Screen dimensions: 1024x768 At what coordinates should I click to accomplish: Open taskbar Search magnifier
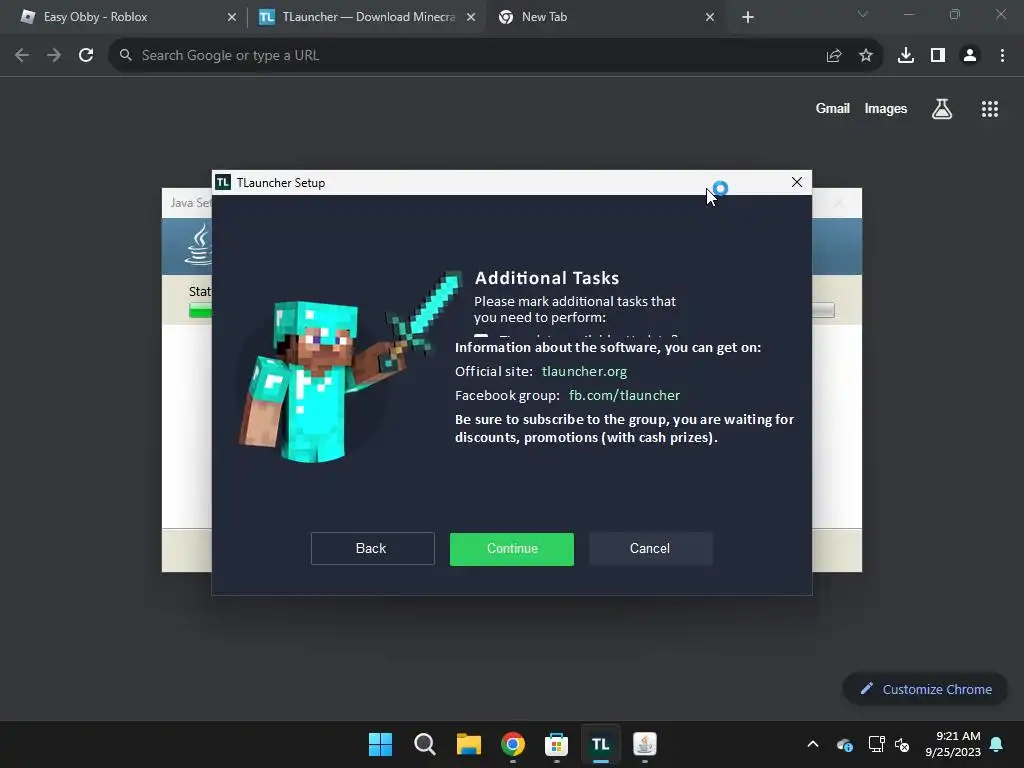coord(424,744)
